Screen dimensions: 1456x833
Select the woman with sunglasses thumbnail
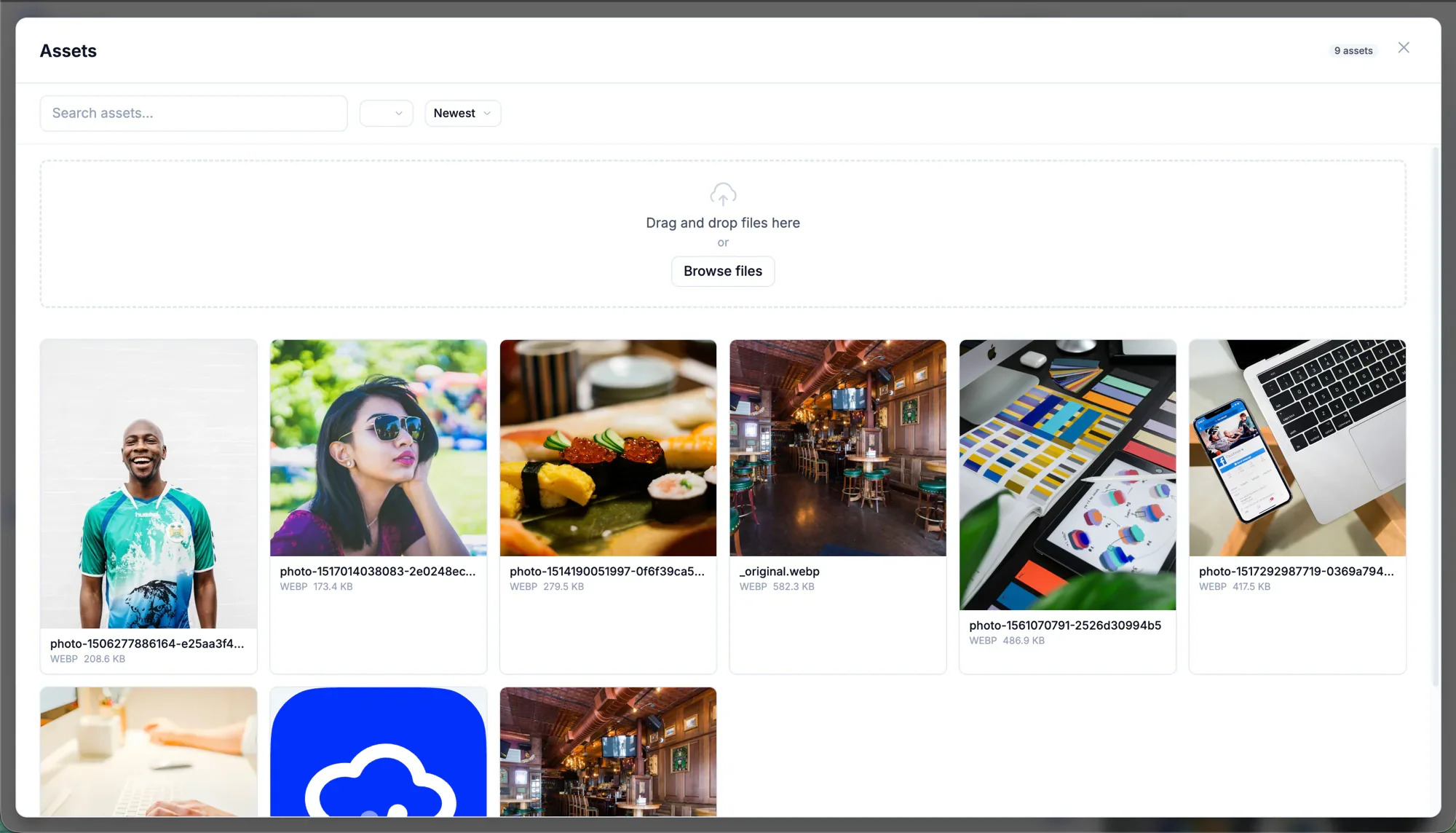pos(379,448)
